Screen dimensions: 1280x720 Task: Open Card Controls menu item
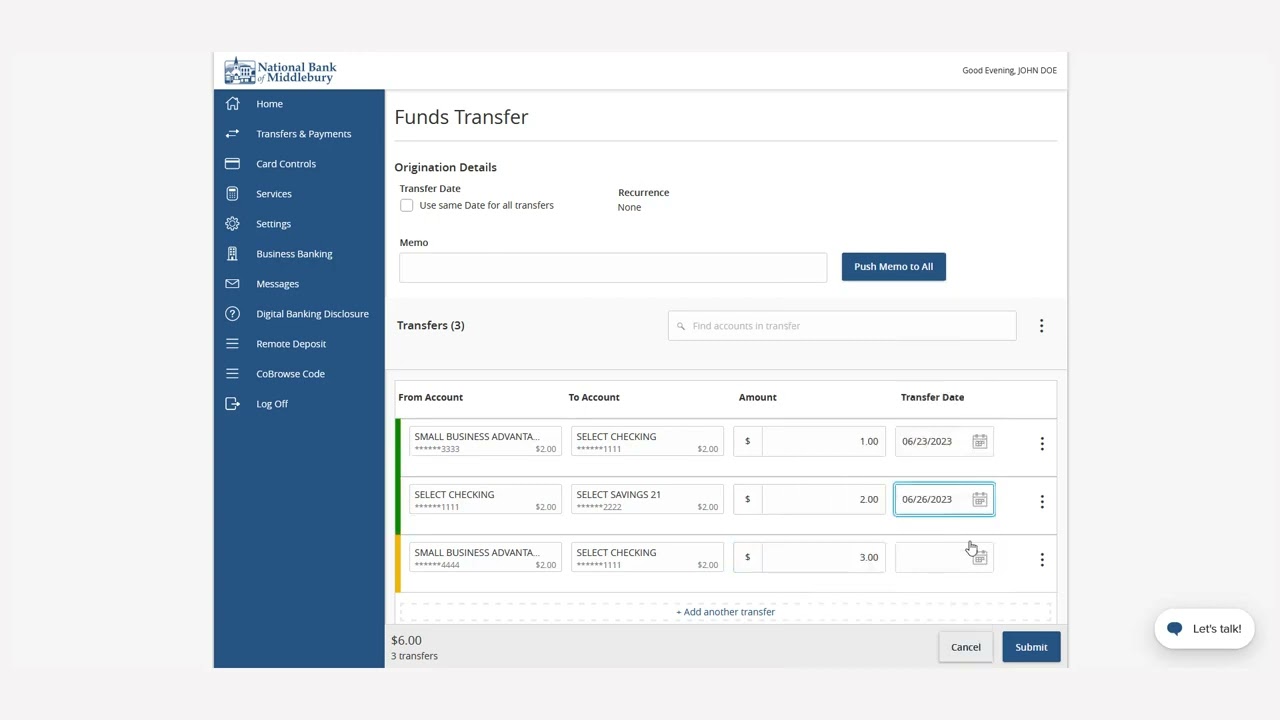pyautogui.click(x=286, y=164)
